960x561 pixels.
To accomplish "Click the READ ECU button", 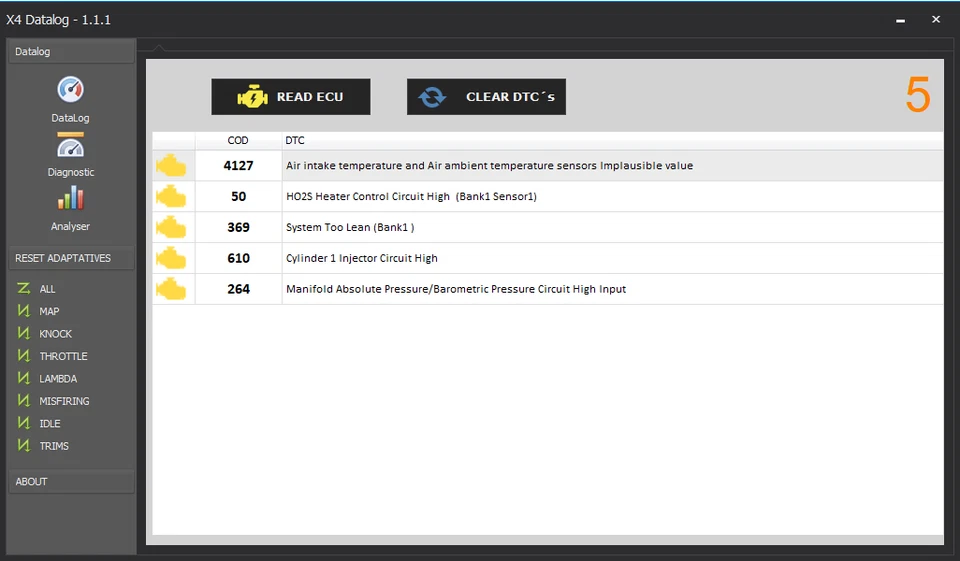I will [x=291, y=97].
